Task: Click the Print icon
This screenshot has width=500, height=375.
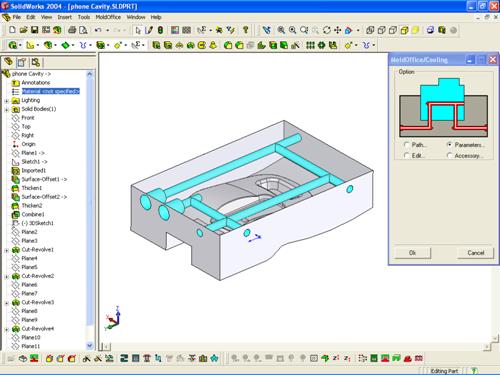Action: 72,30
